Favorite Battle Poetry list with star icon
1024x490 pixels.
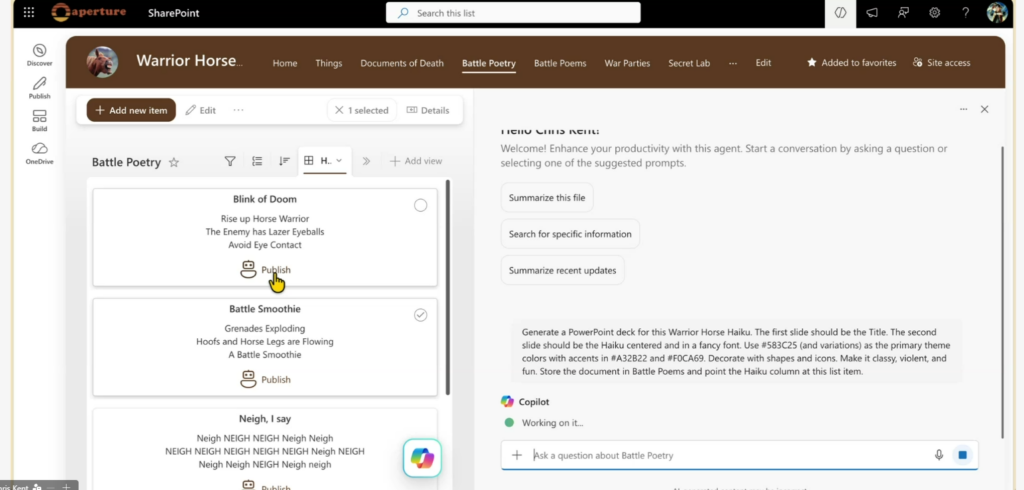click(x=174, y=163)
